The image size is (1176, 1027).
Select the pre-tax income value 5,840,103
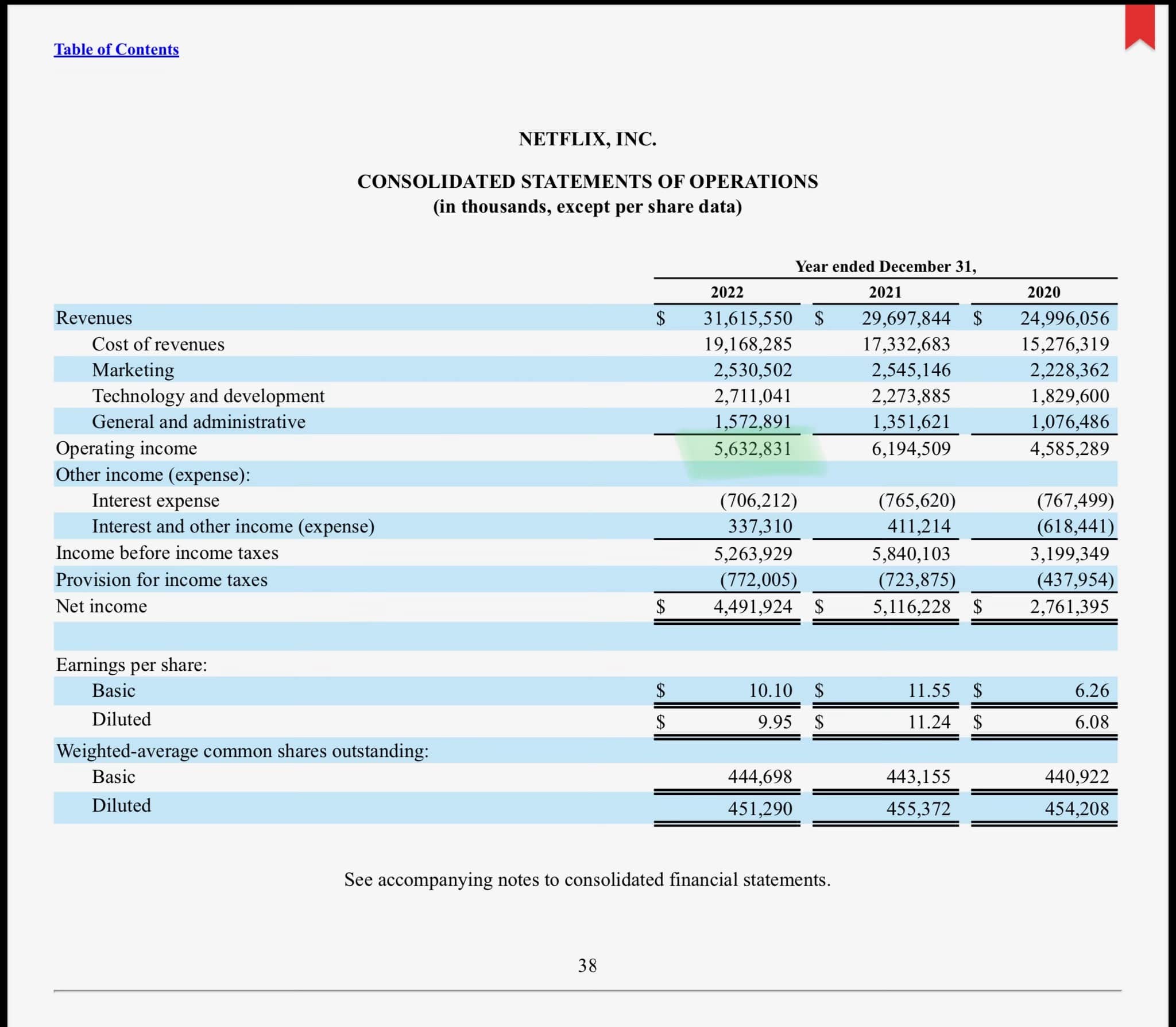coord(911,554)
